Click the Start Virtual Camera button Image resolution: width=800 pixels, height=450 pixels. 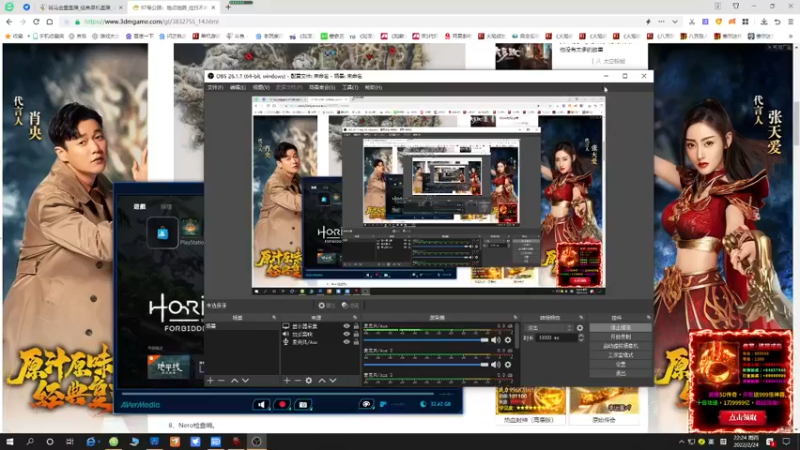(x=620, y=346)
